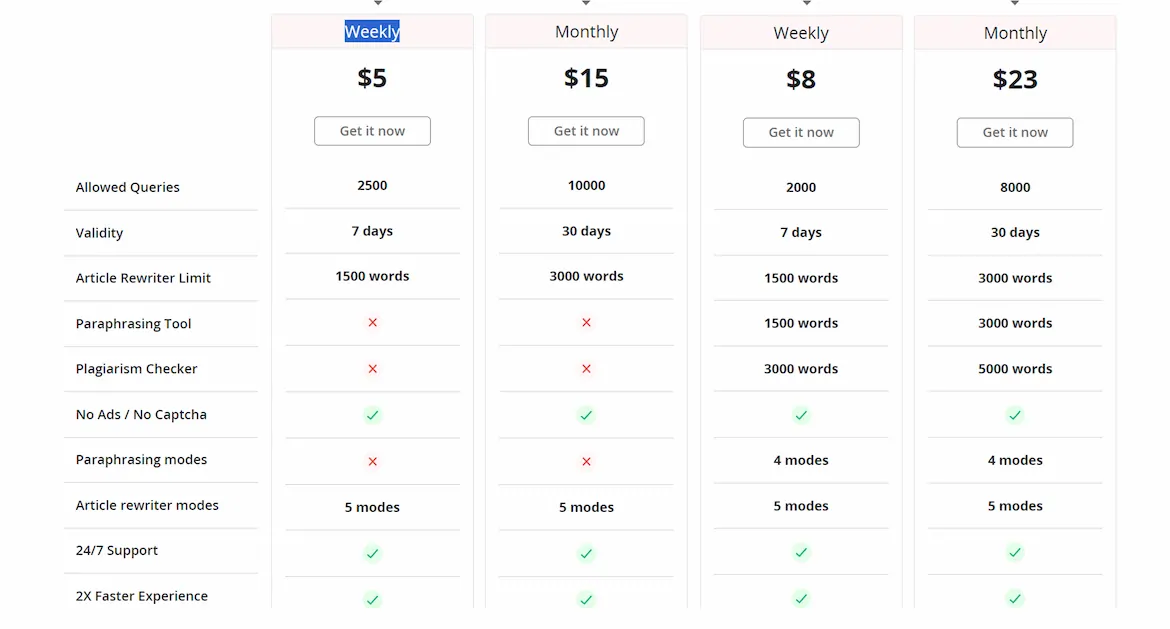
Task: Click the highlighted Weekly header above $5
Action: pos(372,32)
